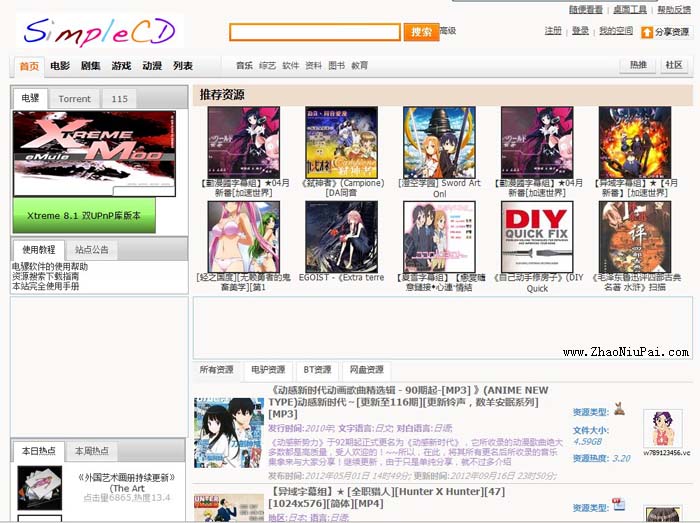The height and width of the screenshot is (523, 700).
Task: Switch to the 使用教程 tab
Action: pos(39,249)
